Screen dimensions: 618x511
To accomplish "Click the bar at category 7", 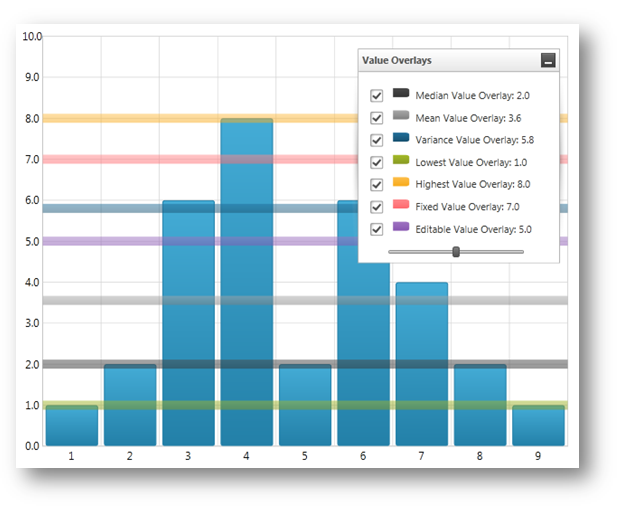I will pos(422,365).
